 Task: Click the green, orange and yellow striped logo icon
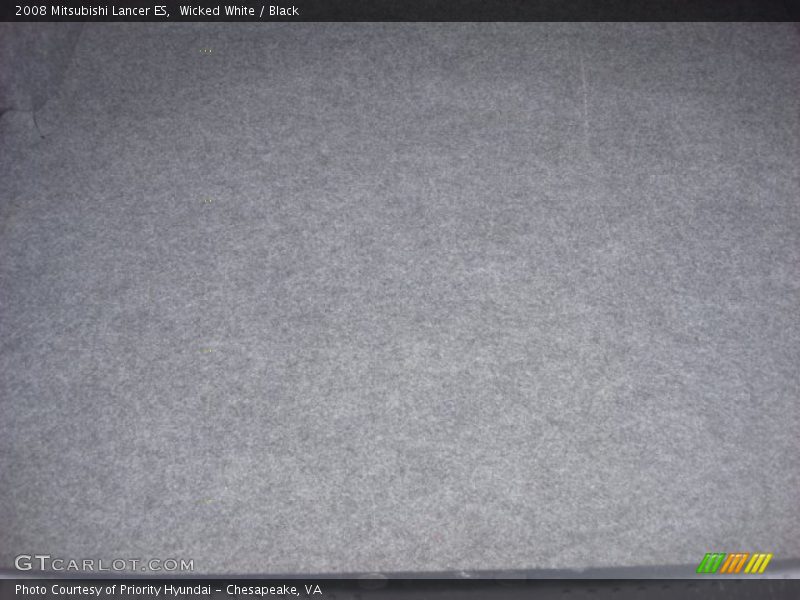[734, 563]
